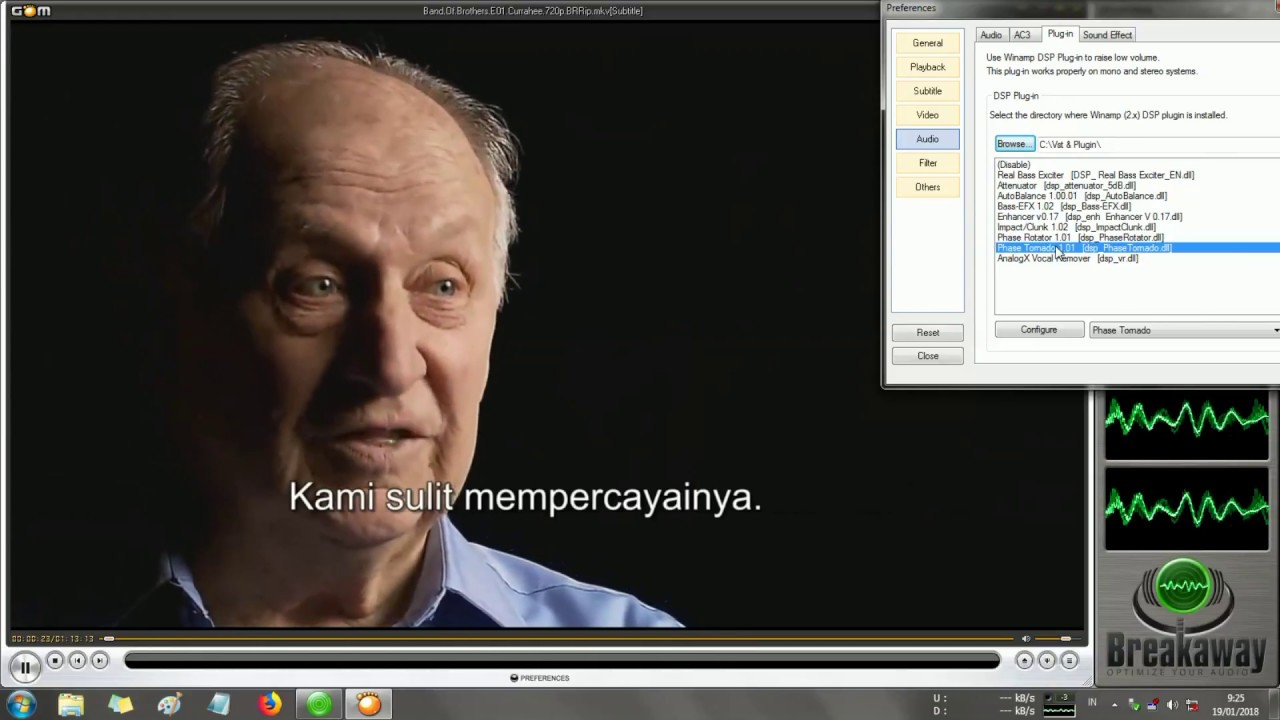
Task: Select (Disable) in the DSP plugin list
Action: (1138, 165)
